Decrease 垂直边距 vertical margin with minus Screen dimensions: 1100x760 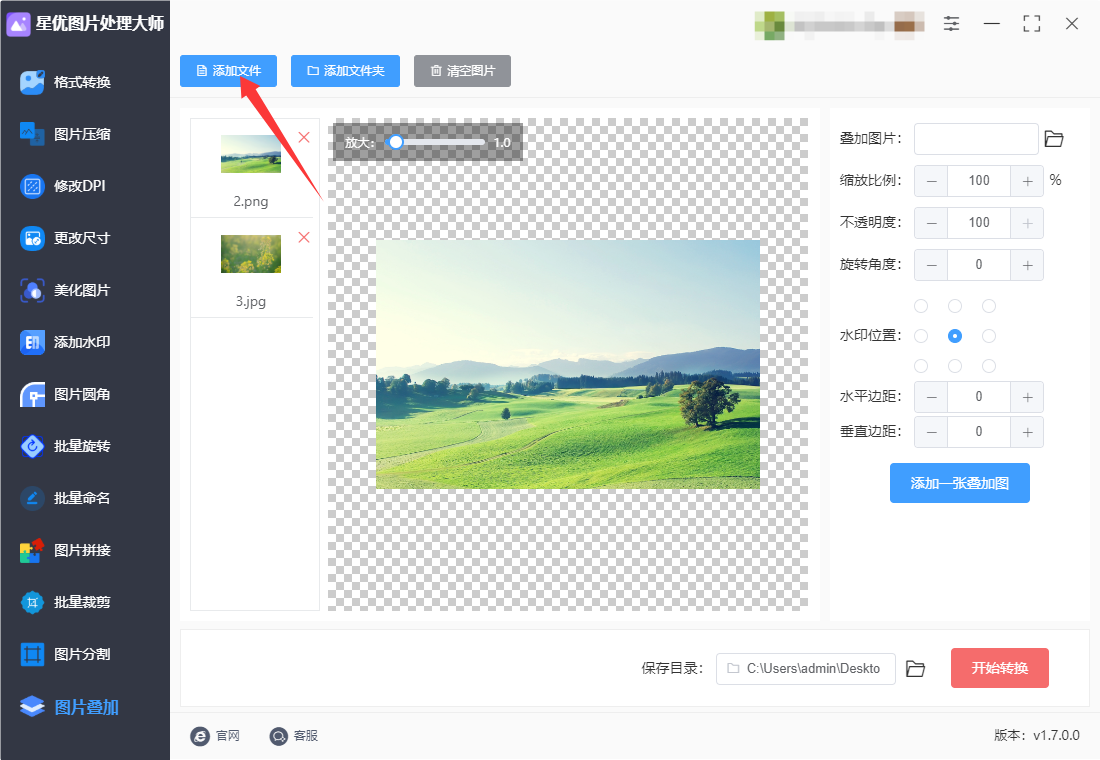click(932, 432)
